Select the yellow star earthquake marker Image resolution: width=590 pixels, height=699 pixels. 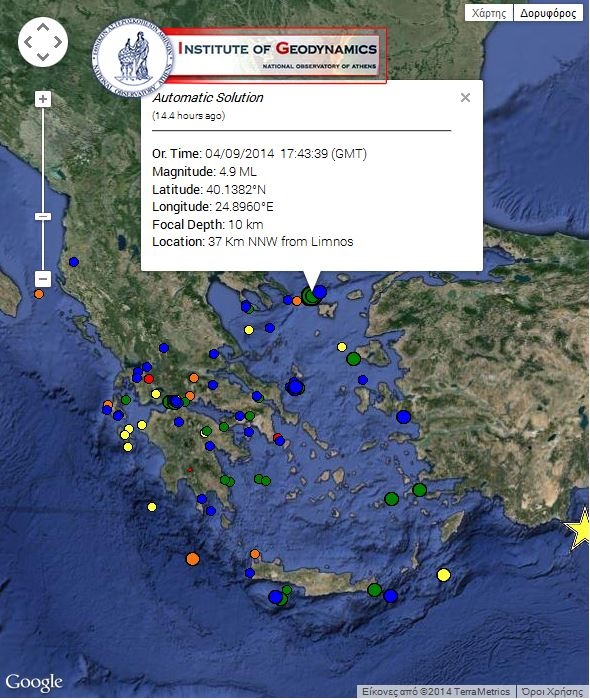579,528
